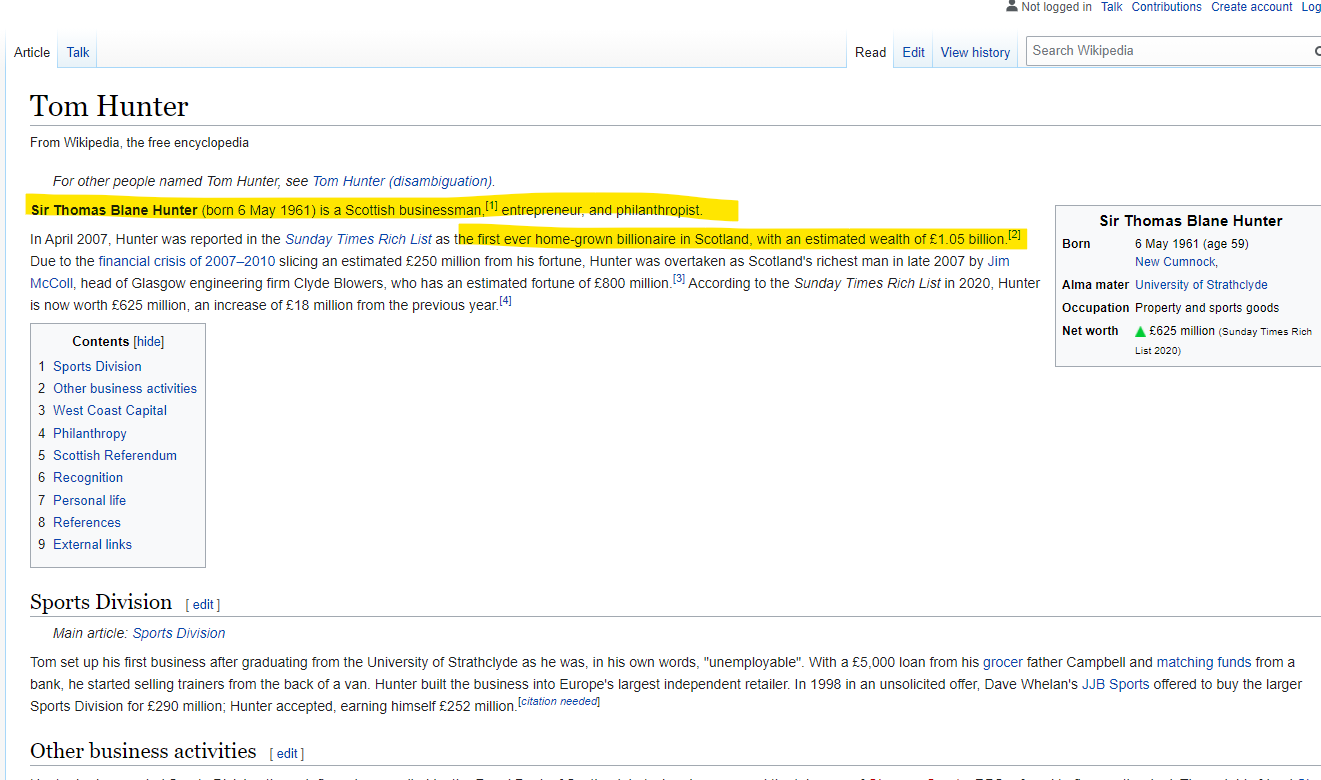Open the matching funds link
The height and width of the screenshot is (780, 1321).
[x=1204, y=662]
